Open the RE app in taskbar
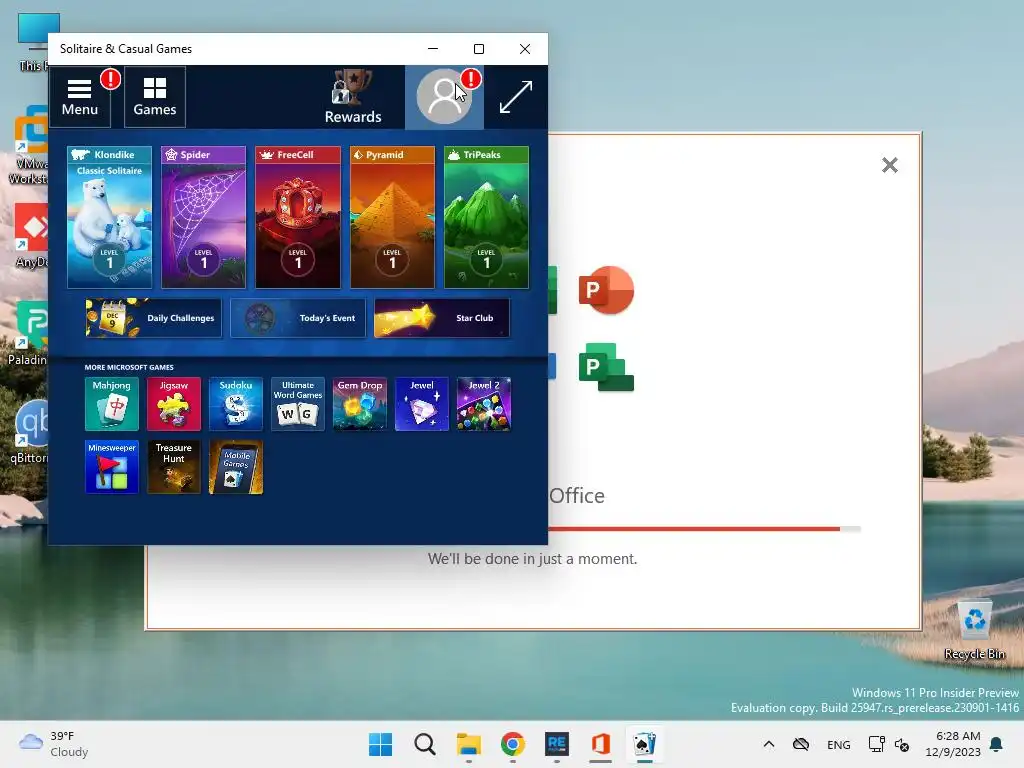The width and height of the screenshot is (1024, 768). [x=557, y=744]
